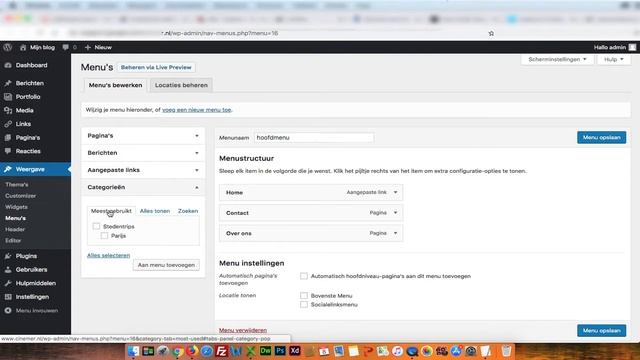Collapse sidebar with Menu invouwen
640x360 pixels.
point(36,311)
